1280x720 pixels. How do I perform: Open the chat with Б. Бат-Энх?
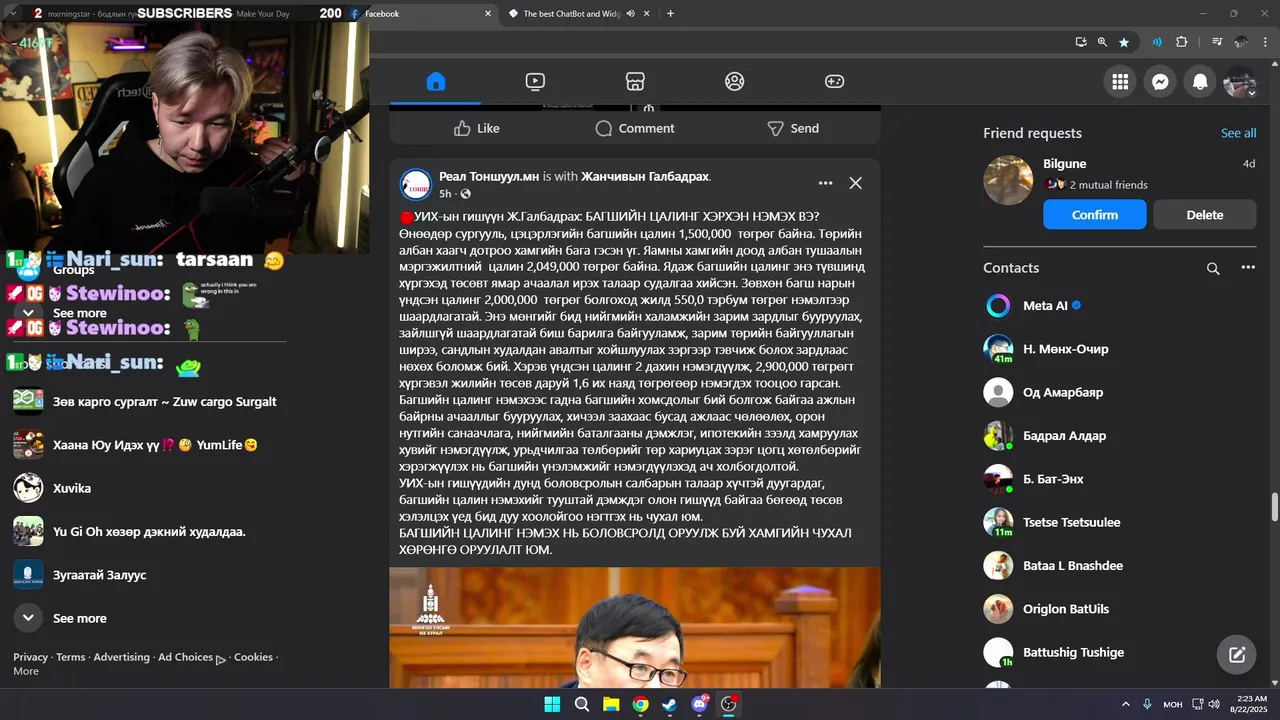click(x=1120, y=479)
